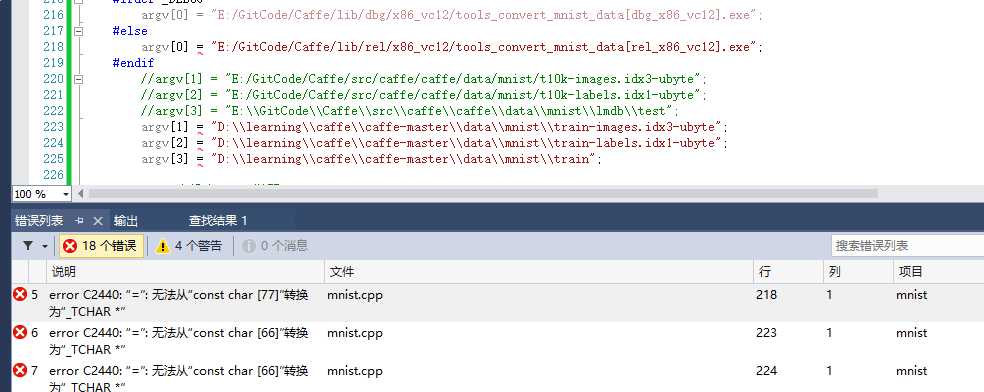
Task: Click the commented t10k-images line 220
Action: coord(424,79)
